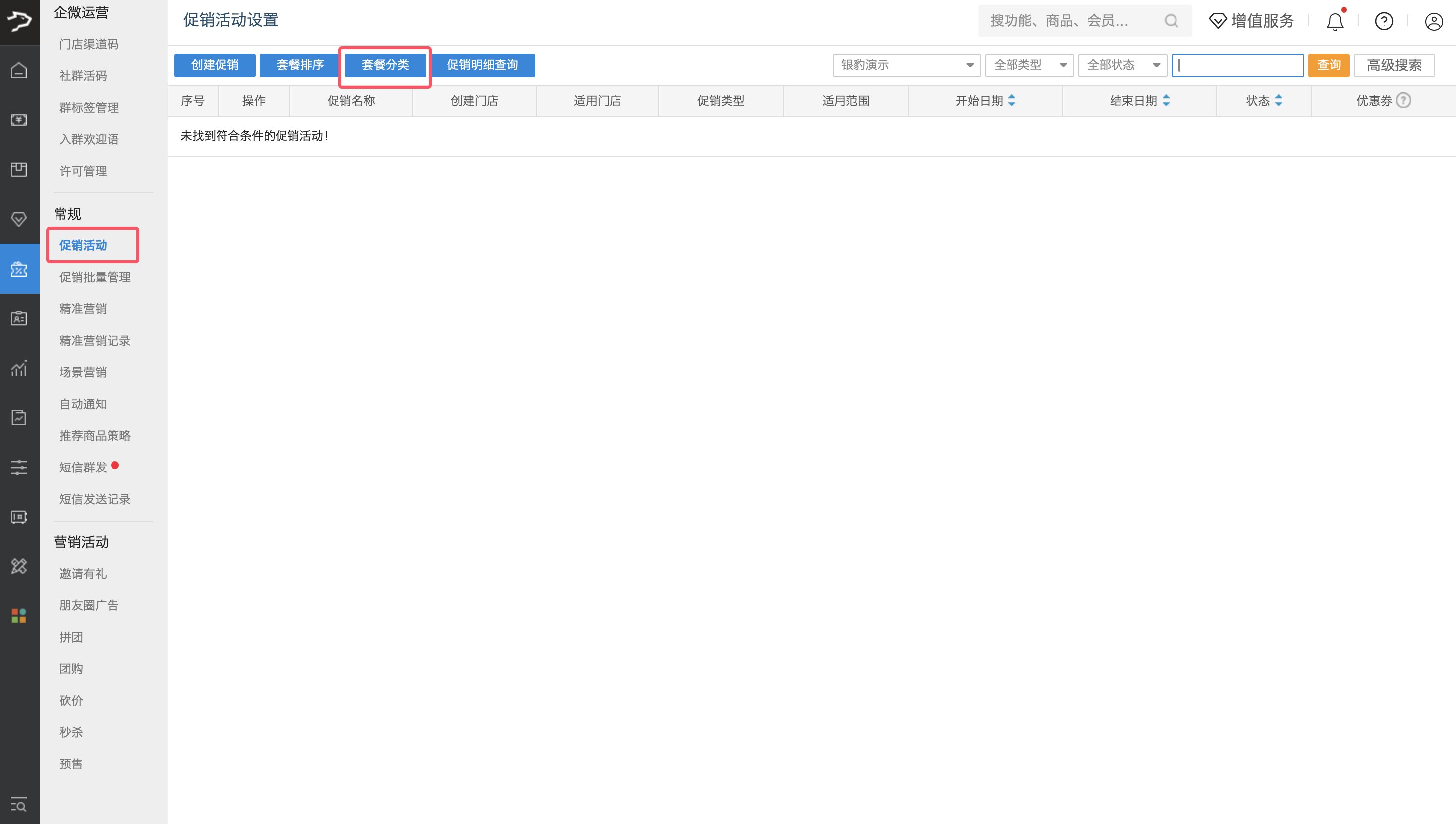Open 朋友圈广告 menu item
The height and width of the screenshot is (824, 1456).
coord(89,605)
